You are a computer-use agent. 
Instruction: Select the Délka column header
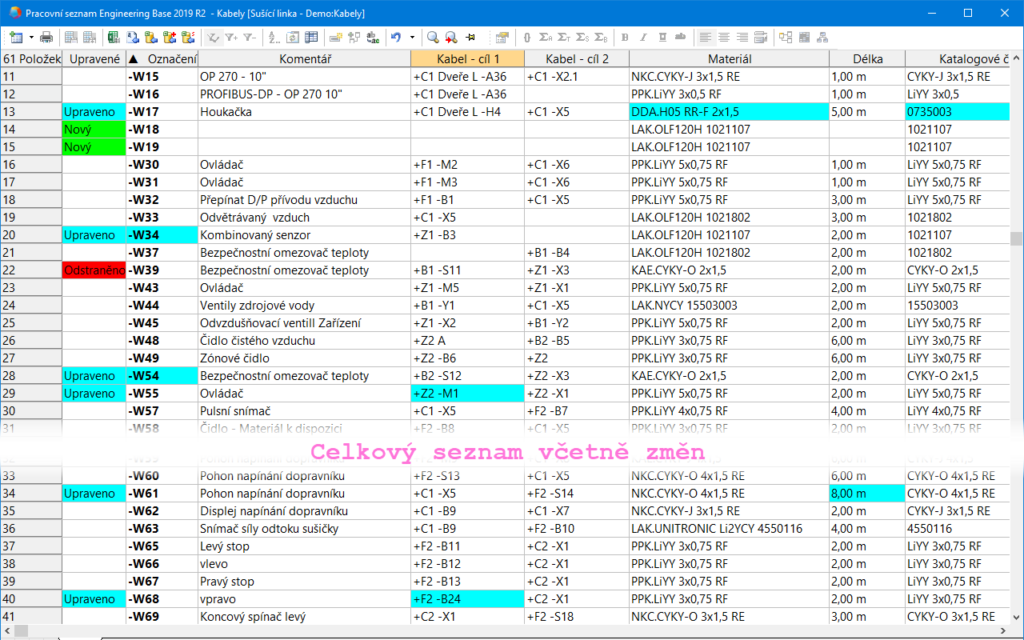coord(867,60)
